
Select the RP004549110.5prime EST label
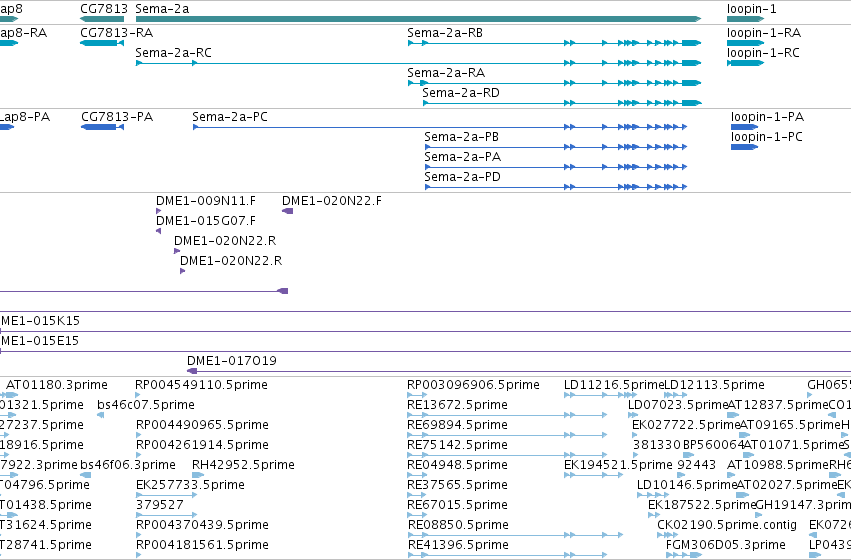(201, 385)
